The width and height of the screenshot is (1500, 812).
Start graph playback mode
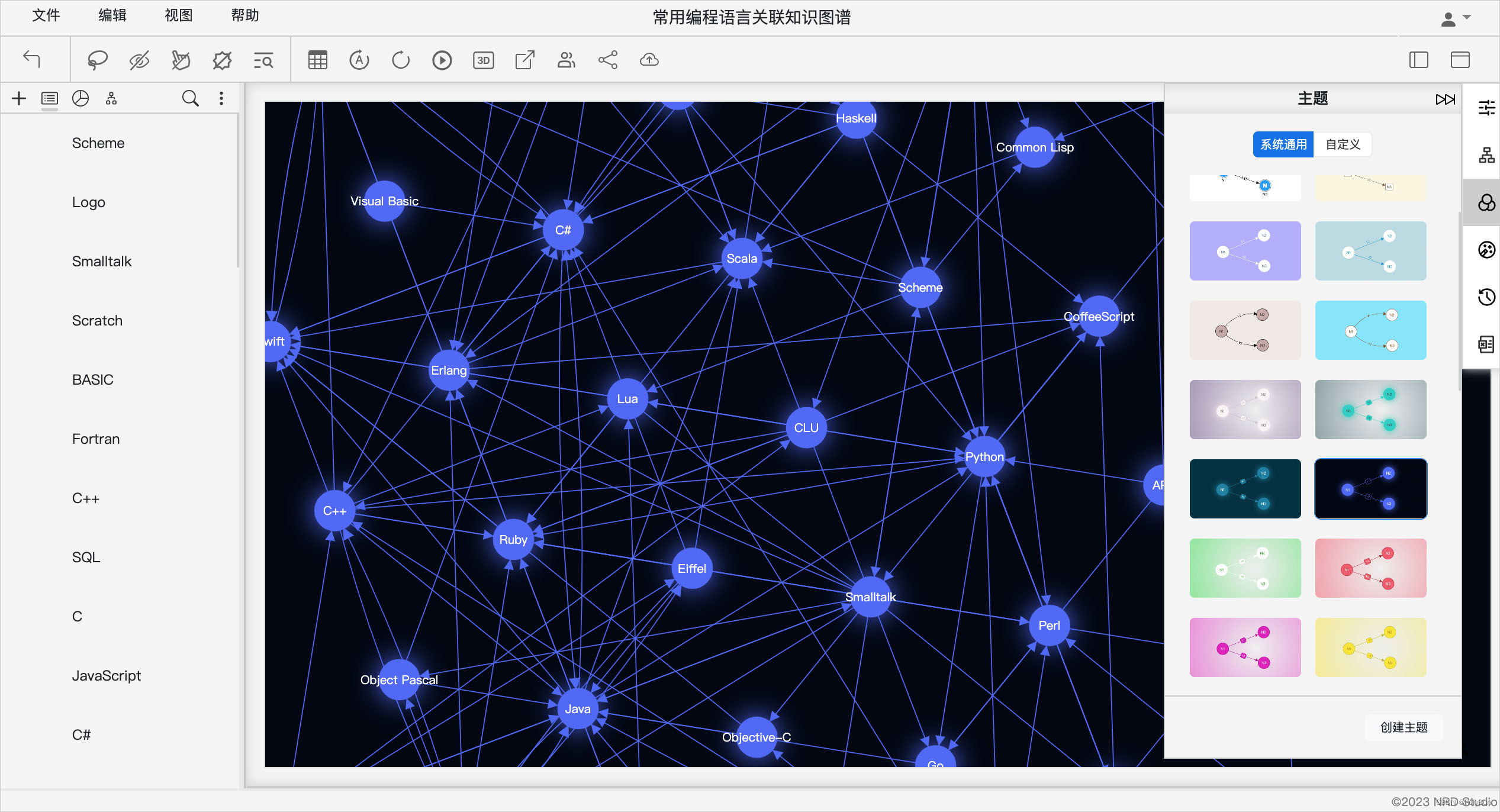point(442,59)
